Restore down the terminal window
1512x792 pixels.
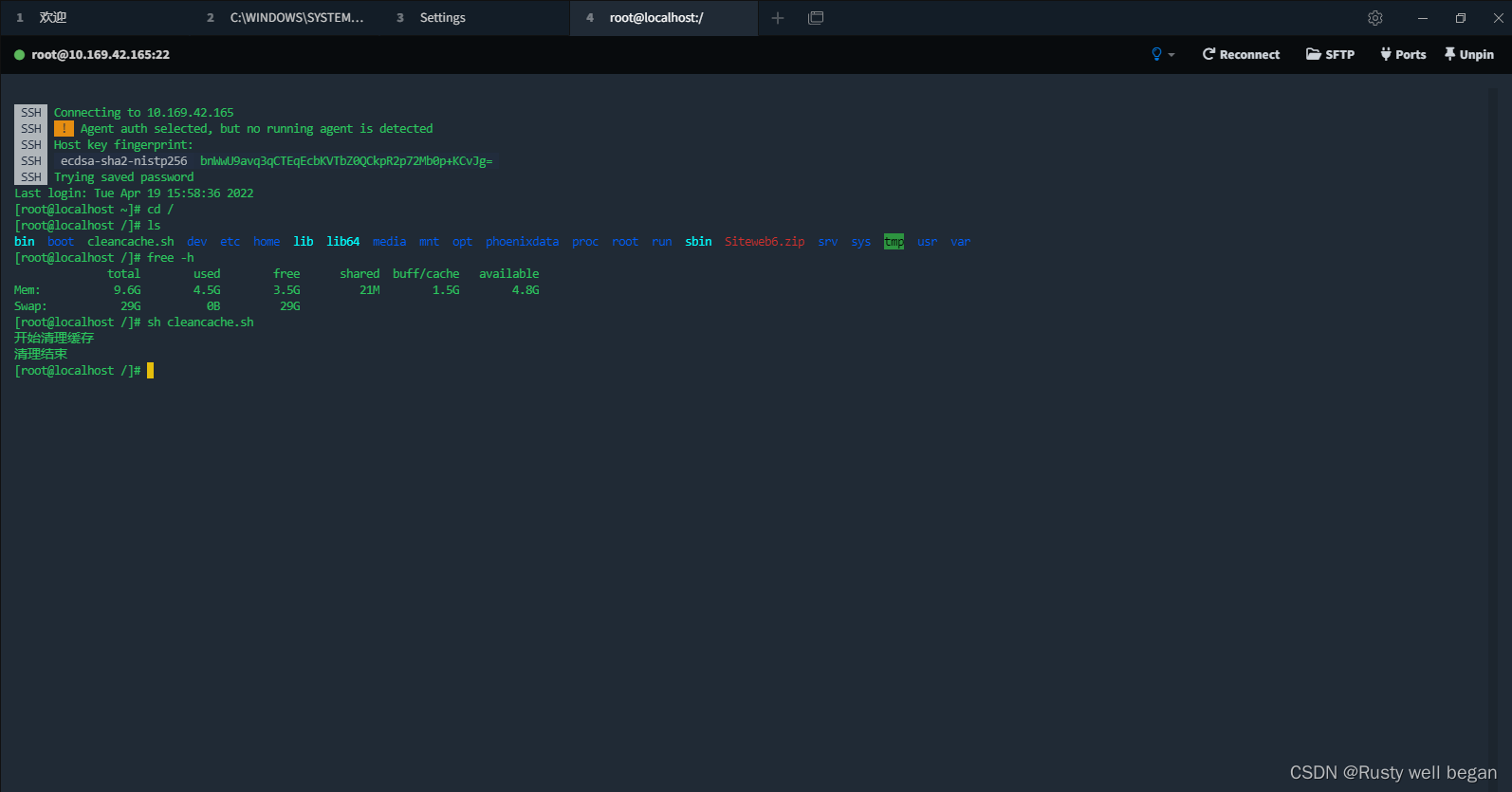1461,18
